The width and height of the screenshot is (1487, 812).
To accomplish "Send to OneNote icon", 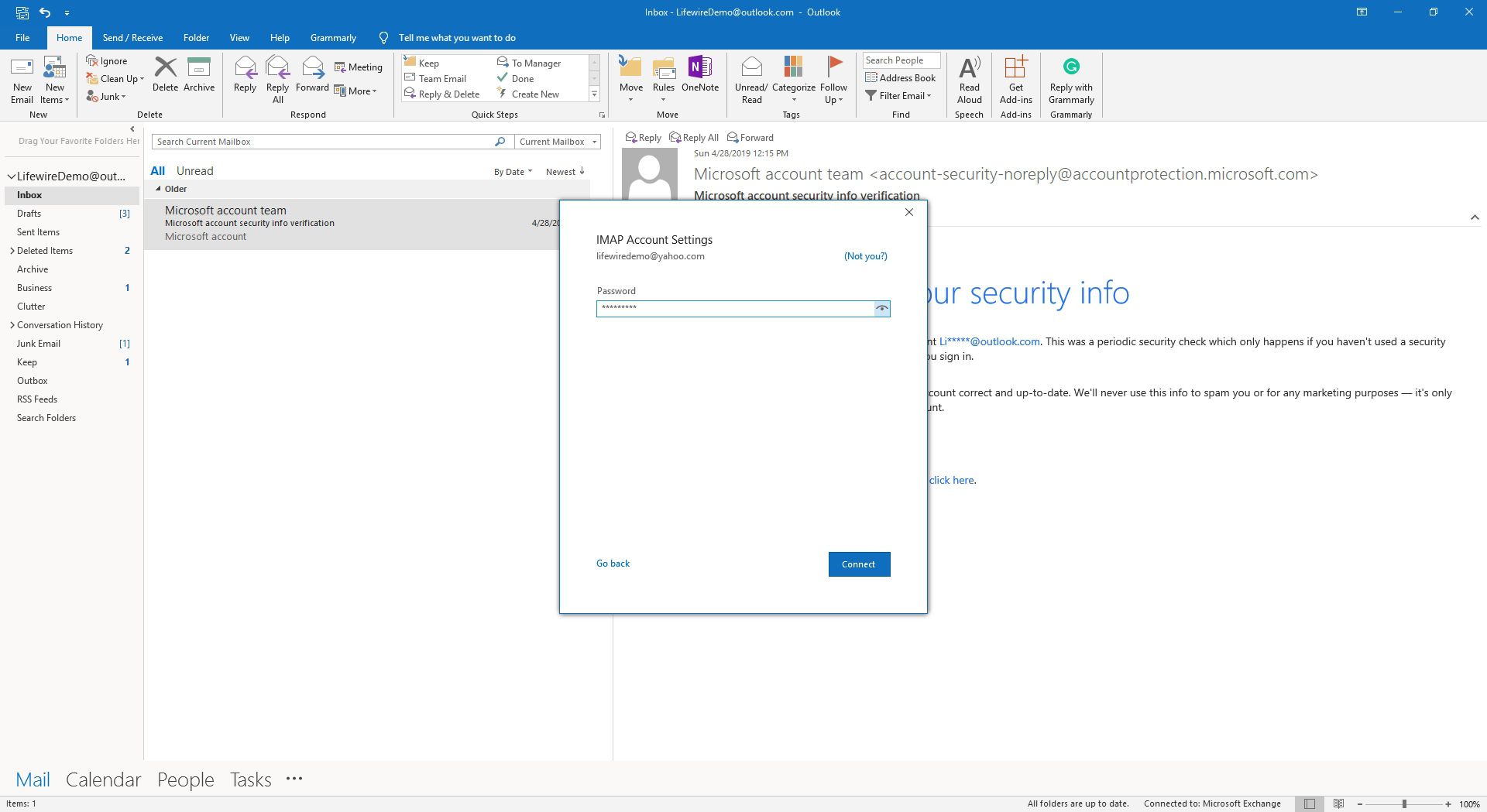I will 700,74.
